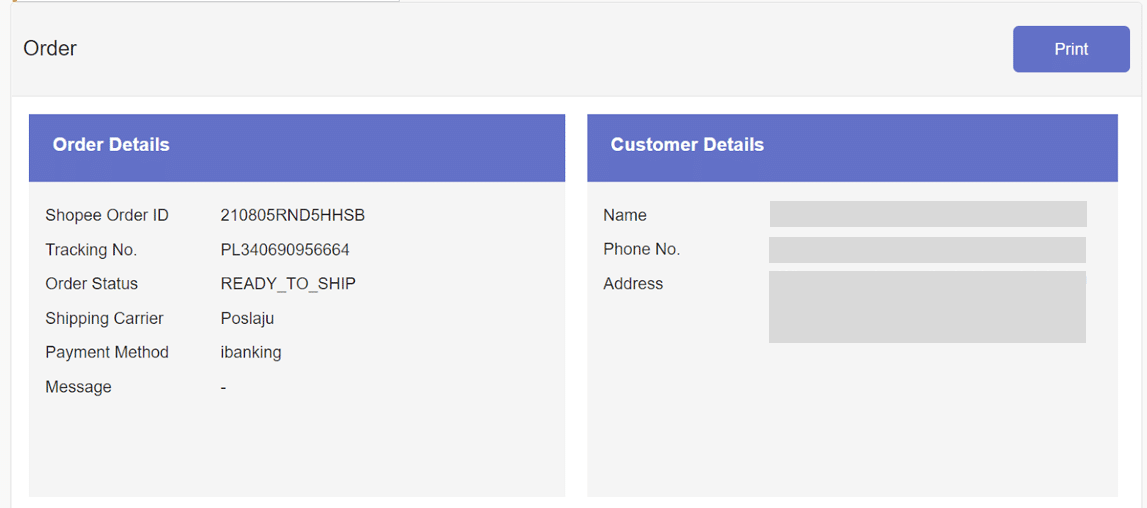1147x508 pixels.
Task: Click the redacted Address block
Action: (927, 307)
